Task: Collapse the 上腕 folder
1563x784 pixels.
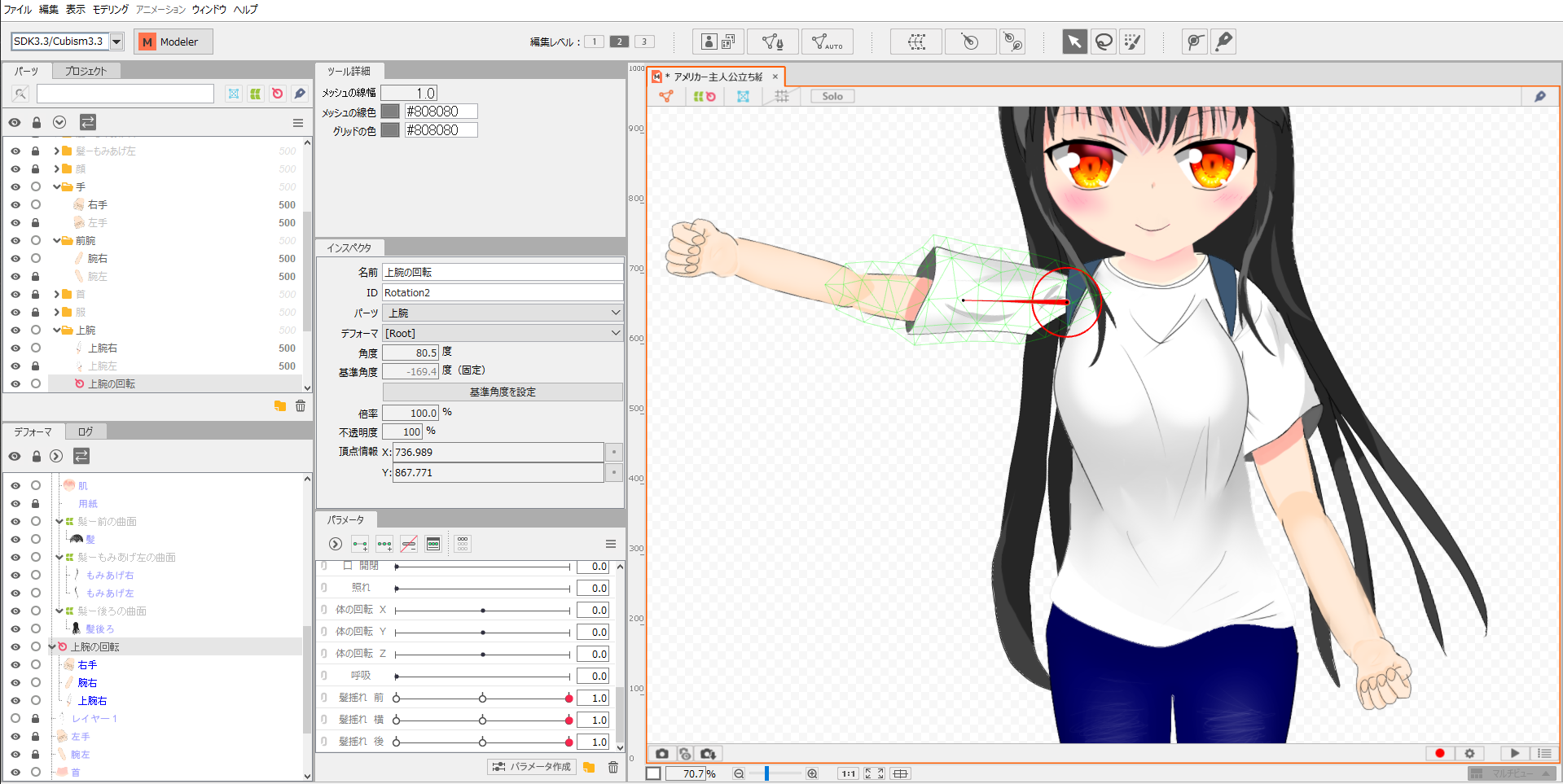Action: pyautogui.click(x=56, y=331)
